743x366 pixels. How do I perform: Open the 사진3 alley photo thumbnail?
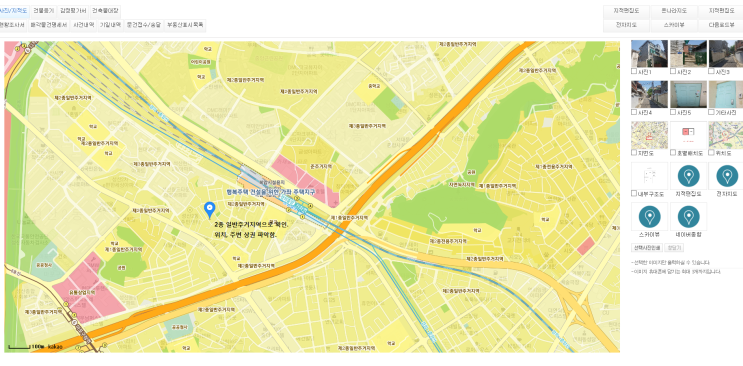(x=726, y=54)
